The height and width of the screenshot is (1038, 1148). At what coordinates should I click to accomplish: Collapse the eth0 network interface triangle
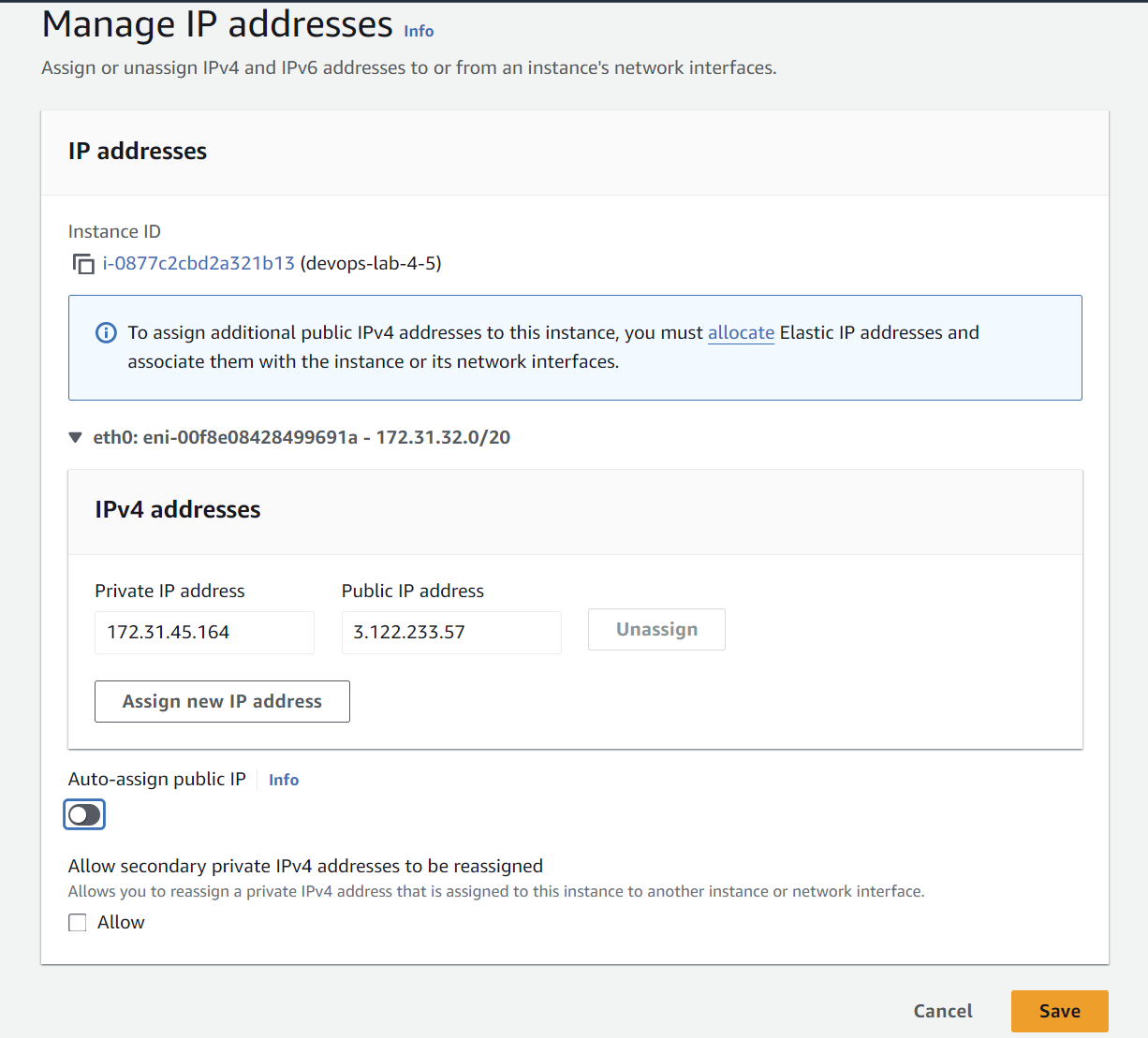coord(76,437)
